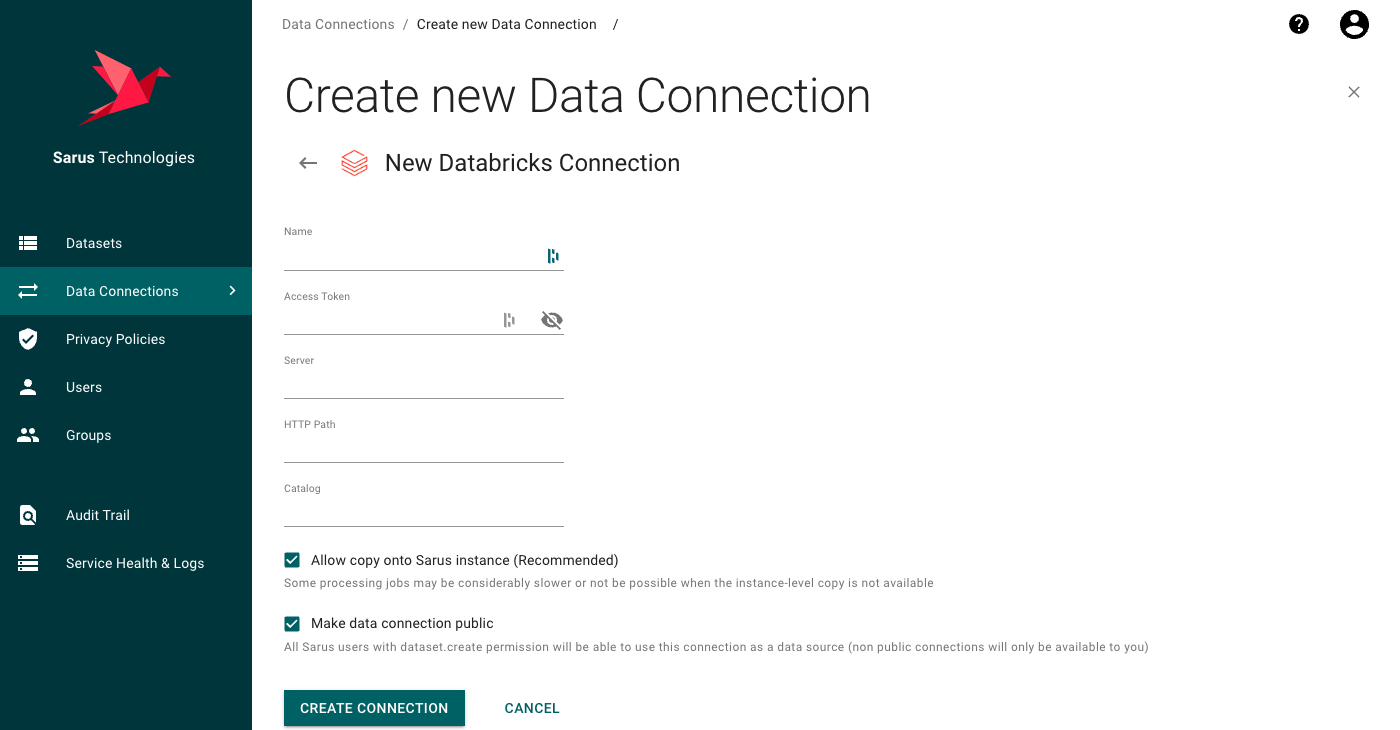The height and width of the screenshot is (730, 1400).
Task: Focus the Server input field
Action: 423,384
